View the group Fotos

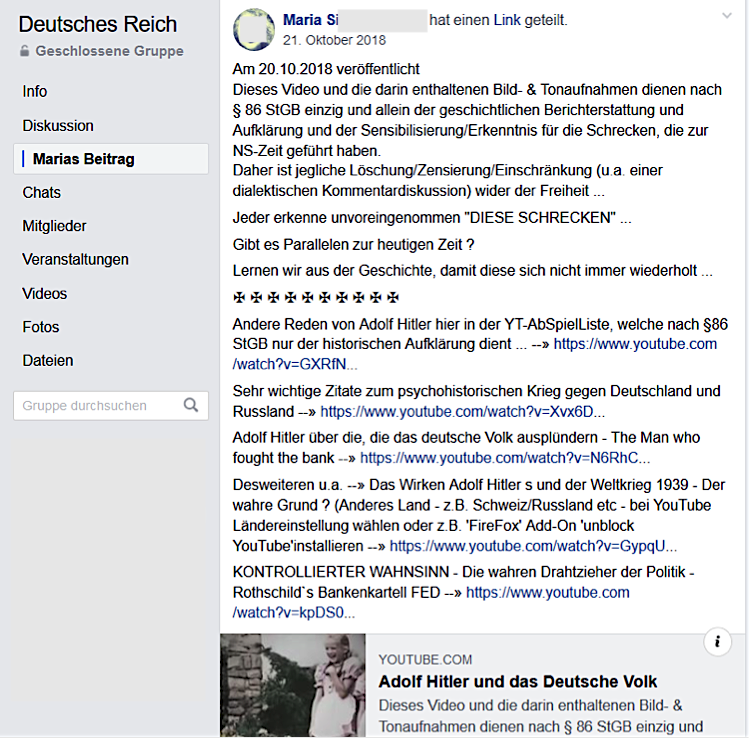(x=41, y=327)
